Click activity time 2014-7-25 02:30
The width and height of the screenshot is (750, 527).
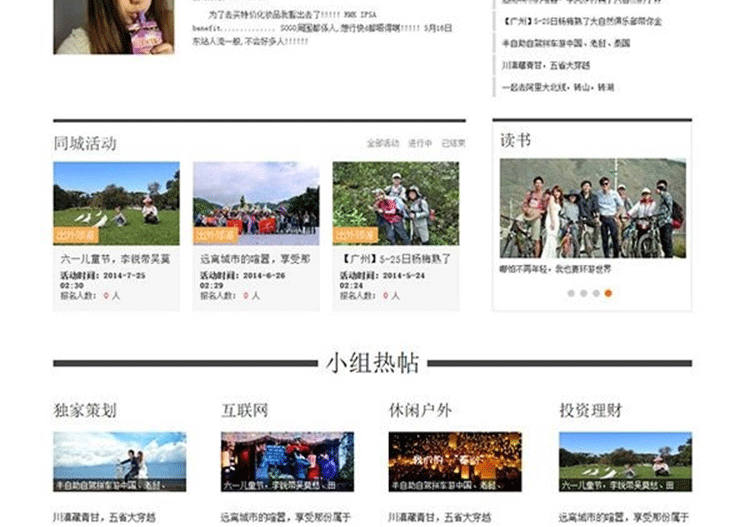point(103,281)
